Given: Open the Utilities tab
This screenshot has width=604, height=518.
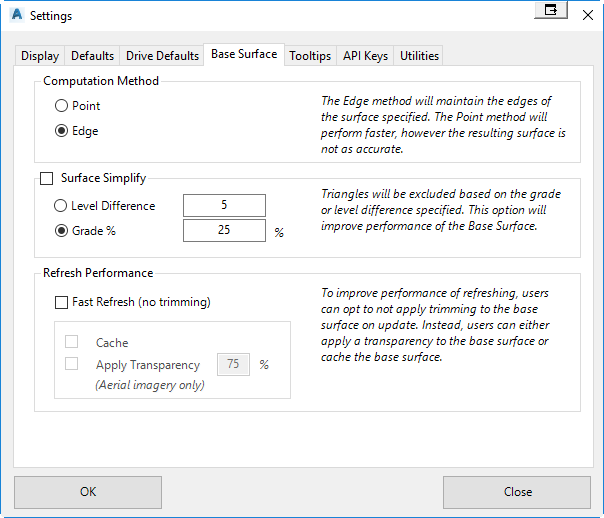Looking at the screenshot, I should pos(419,56).
